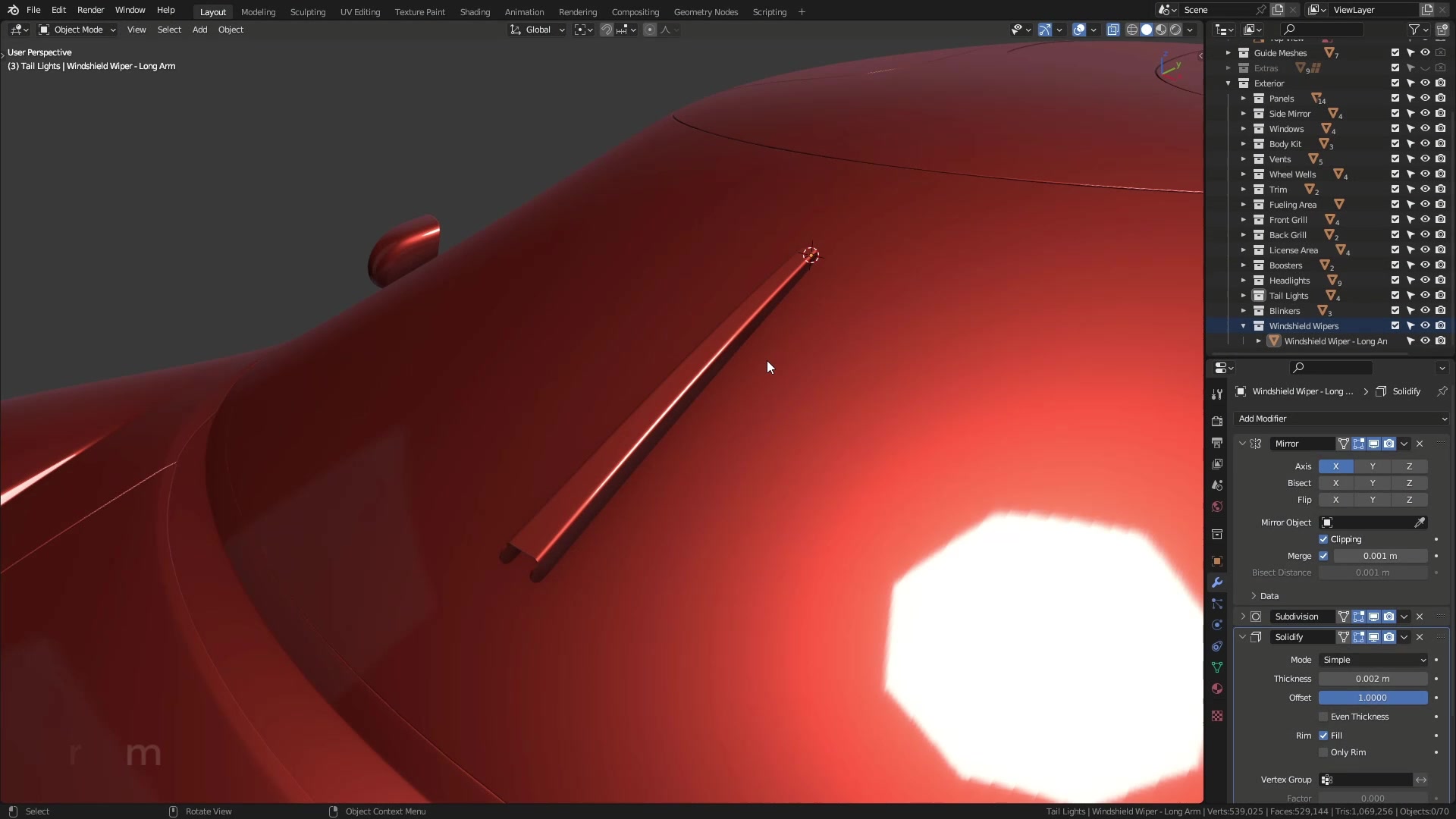Open the Material properties tab
This screenshot has height=819, width=1456.
click(x=1217, y=689)
